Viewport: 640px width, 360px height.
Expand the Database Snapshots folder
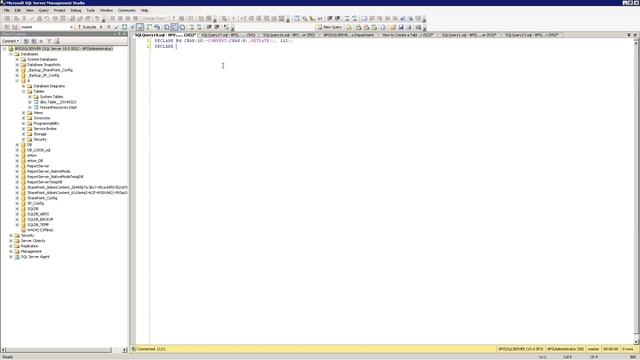pyautogui.click(x=17, y=64)
